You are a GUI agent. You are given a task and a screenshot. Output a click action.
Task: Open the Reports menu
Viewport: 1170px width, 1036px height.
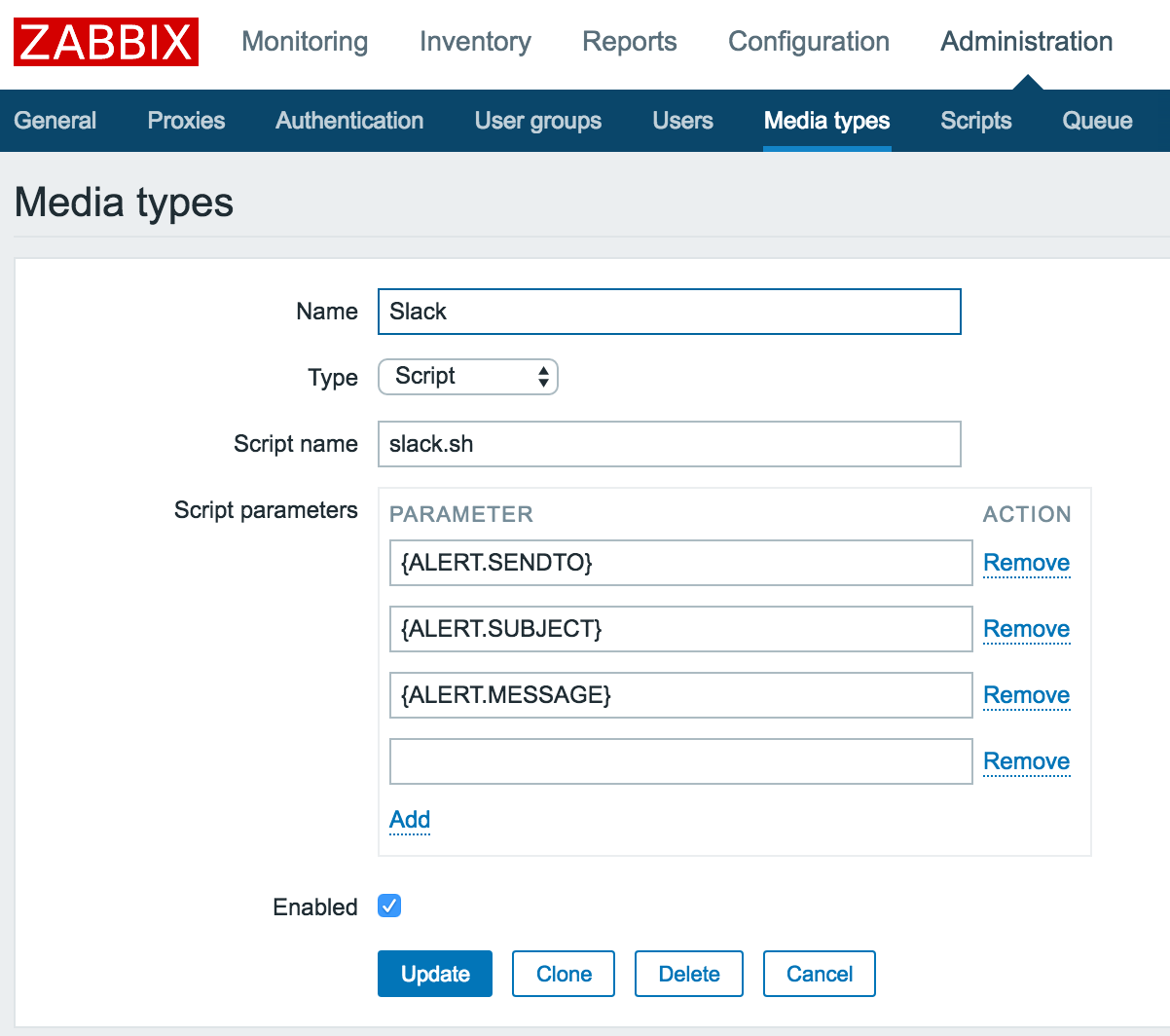point(630,42)
